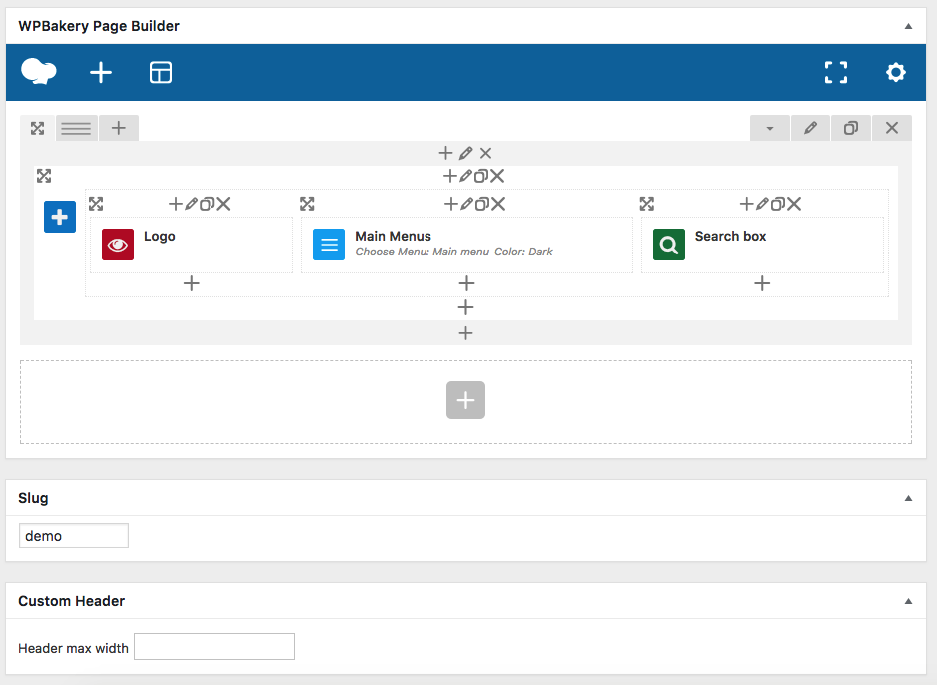Delete the inner row
The image size is (937, 685).
click(x=497, y=176)
